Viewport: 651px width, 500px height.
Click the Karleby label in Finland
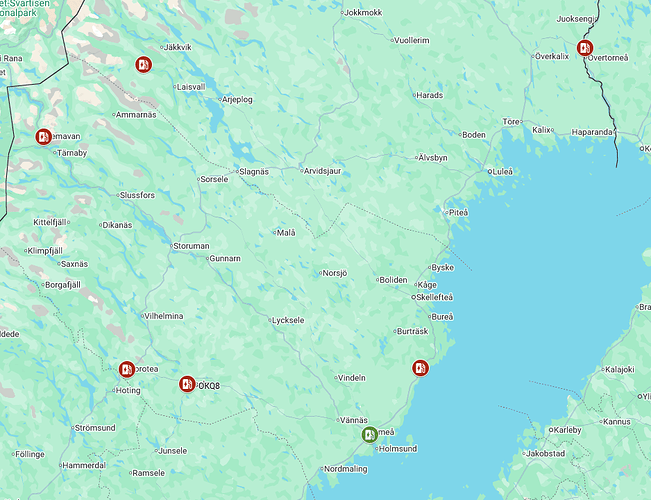coord(567,430)
